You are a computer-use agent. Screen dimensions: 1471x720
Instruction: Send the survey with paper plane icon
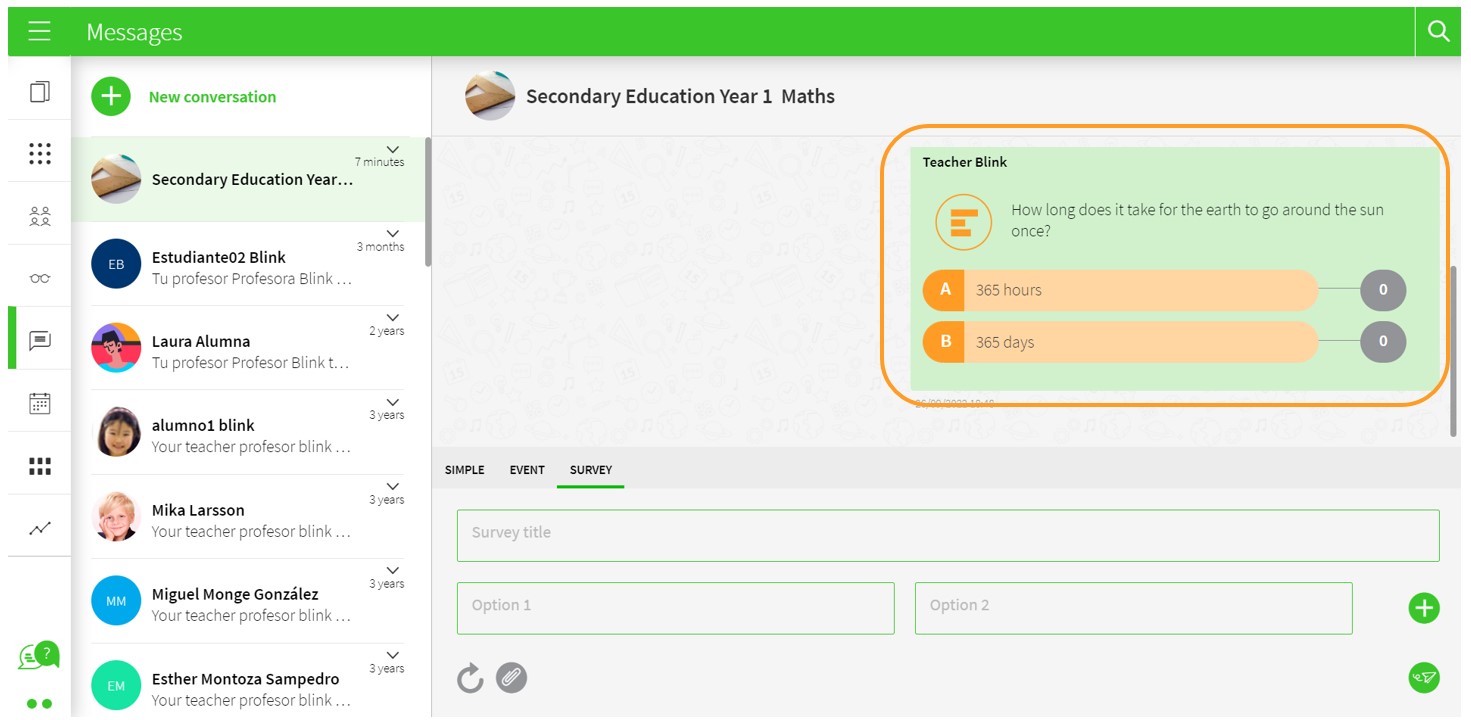click(x=1423, y=678)
